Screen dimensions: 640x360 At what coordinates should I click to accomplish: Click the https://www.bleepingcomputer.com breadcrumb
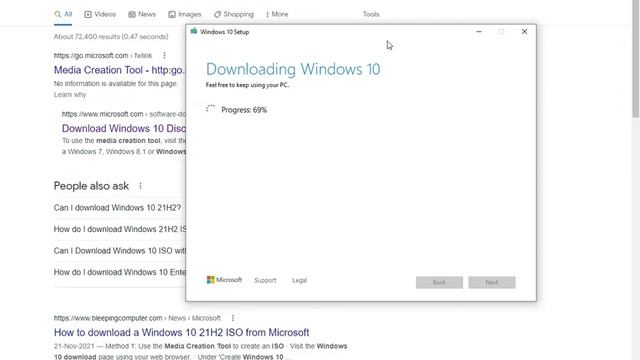point(137,318)
